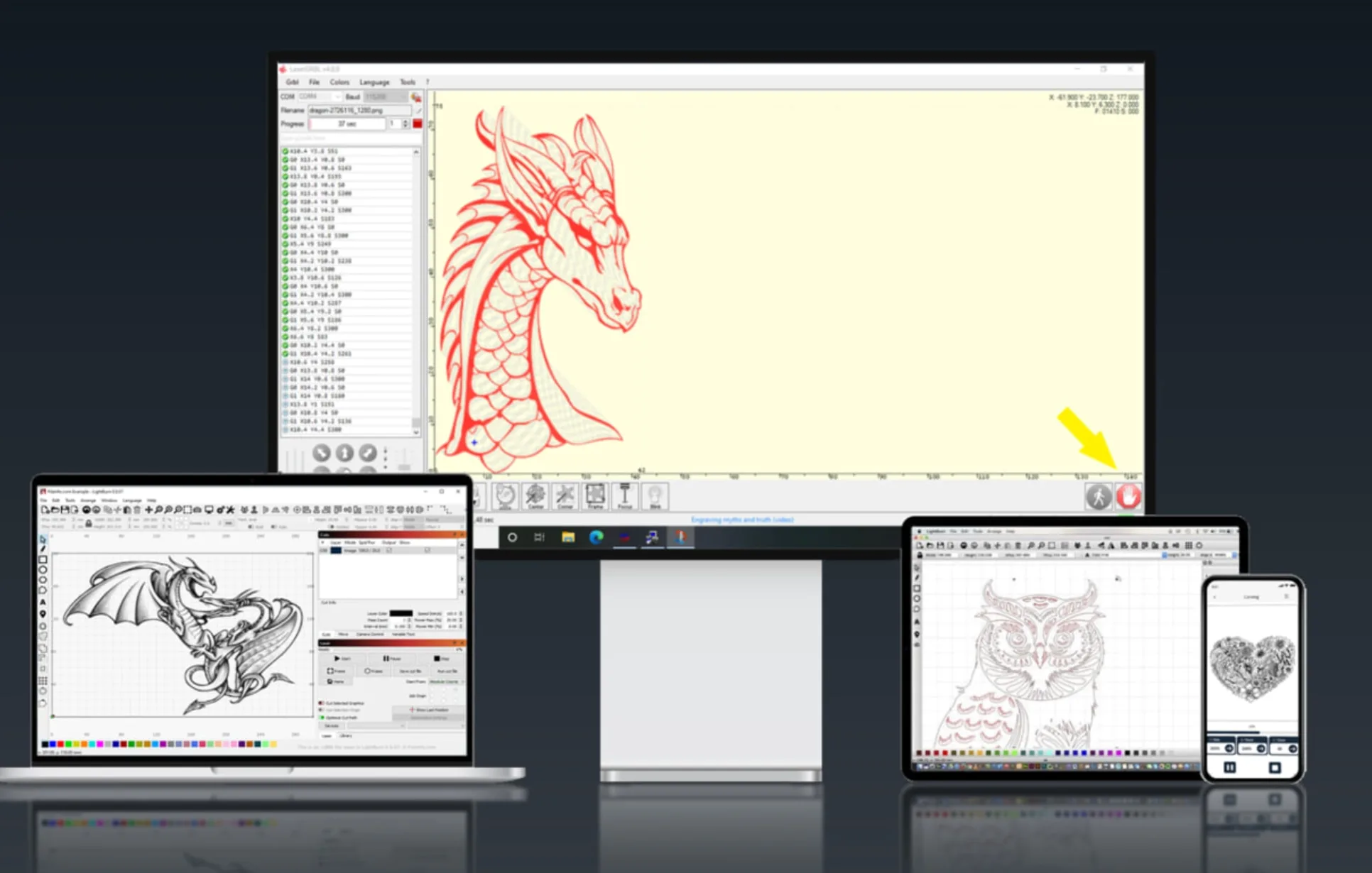Open the Language menu in LaserGRBL

pyautogui.click(x=374, y=82)
